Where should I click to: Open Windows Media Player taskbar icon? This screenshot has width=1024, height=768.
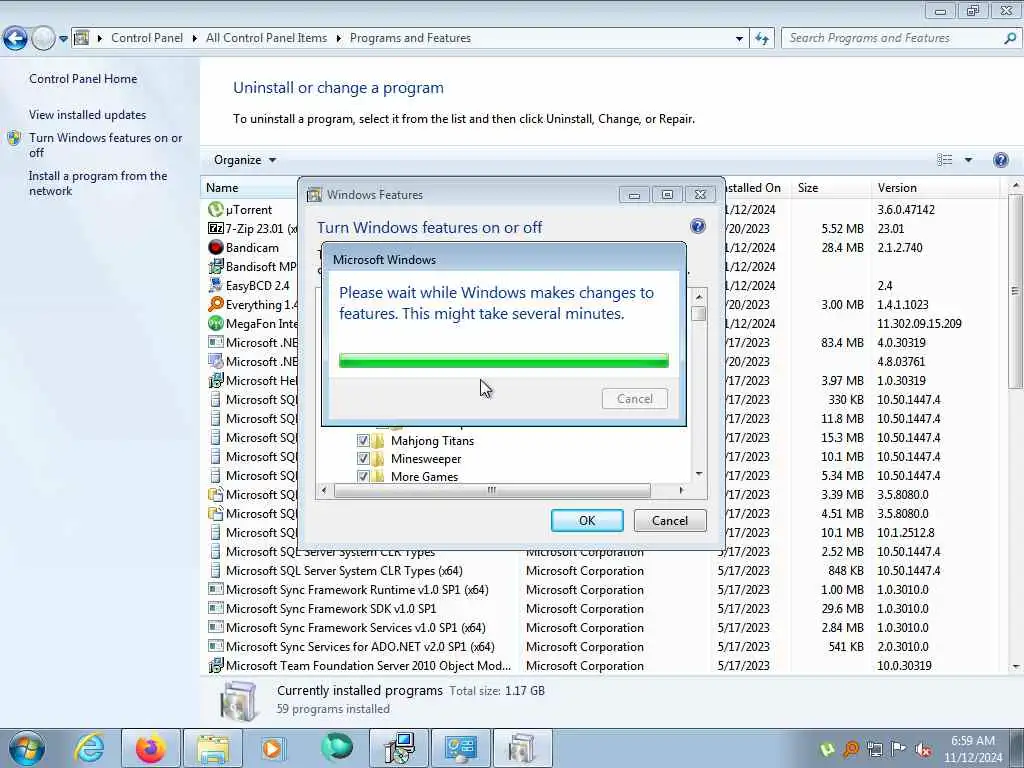pos(273,748)
